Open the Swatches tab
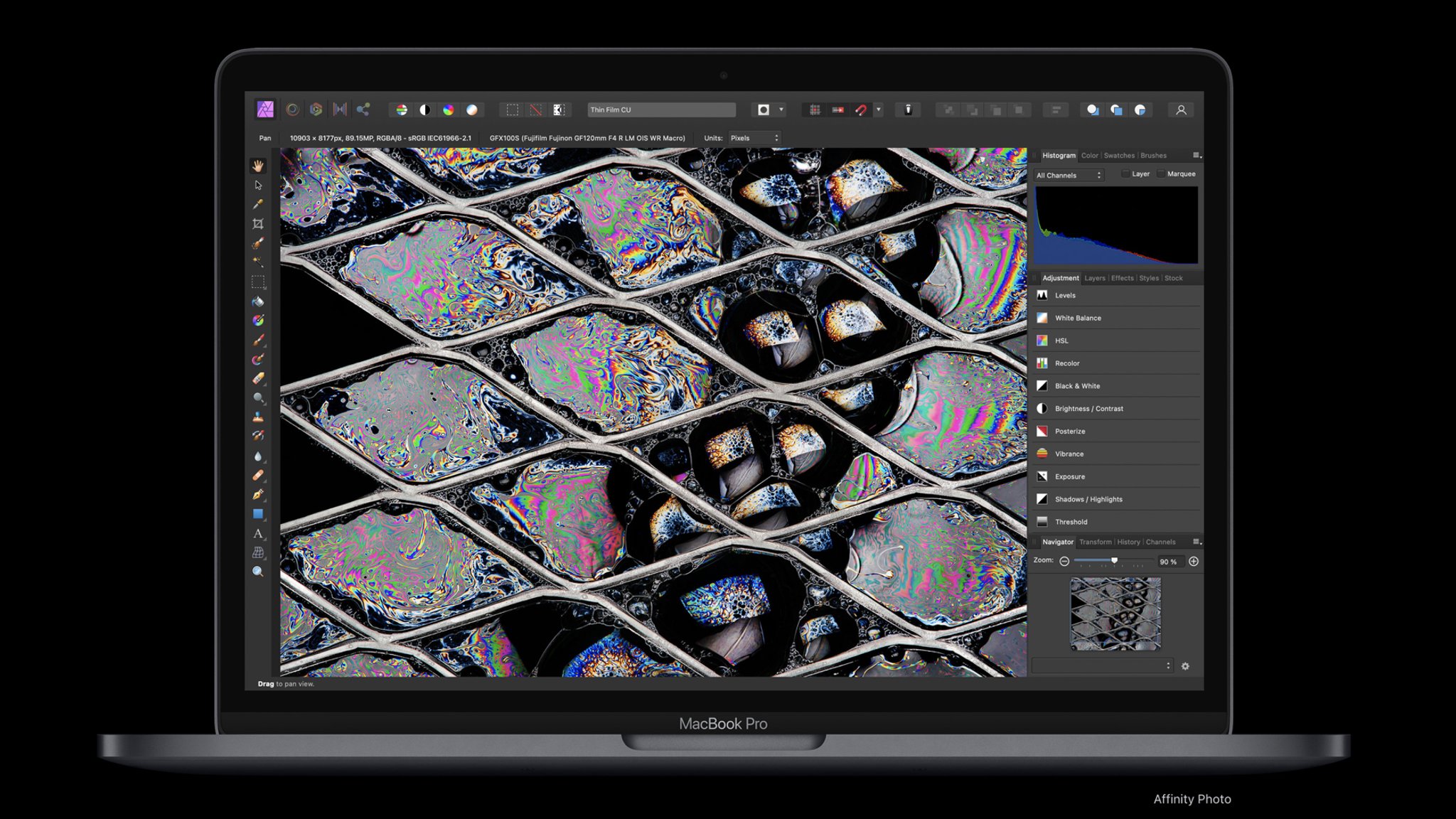 click(1119, 155)
